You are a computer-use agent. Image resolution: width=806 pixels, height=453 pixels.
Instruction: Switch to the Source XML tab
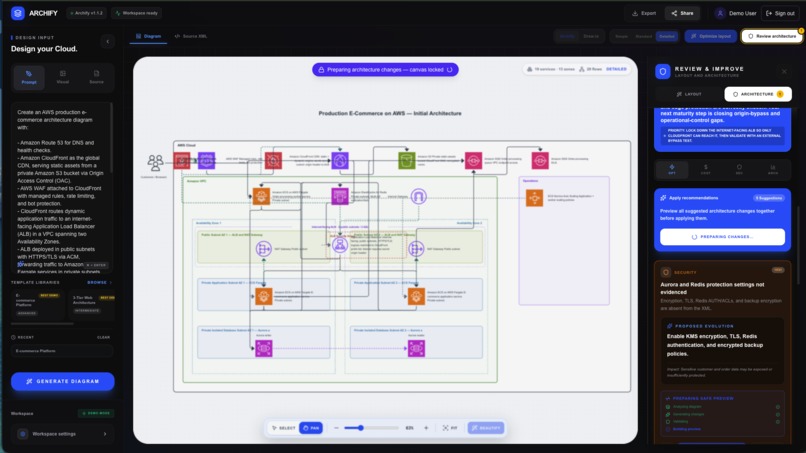(191, 37)
